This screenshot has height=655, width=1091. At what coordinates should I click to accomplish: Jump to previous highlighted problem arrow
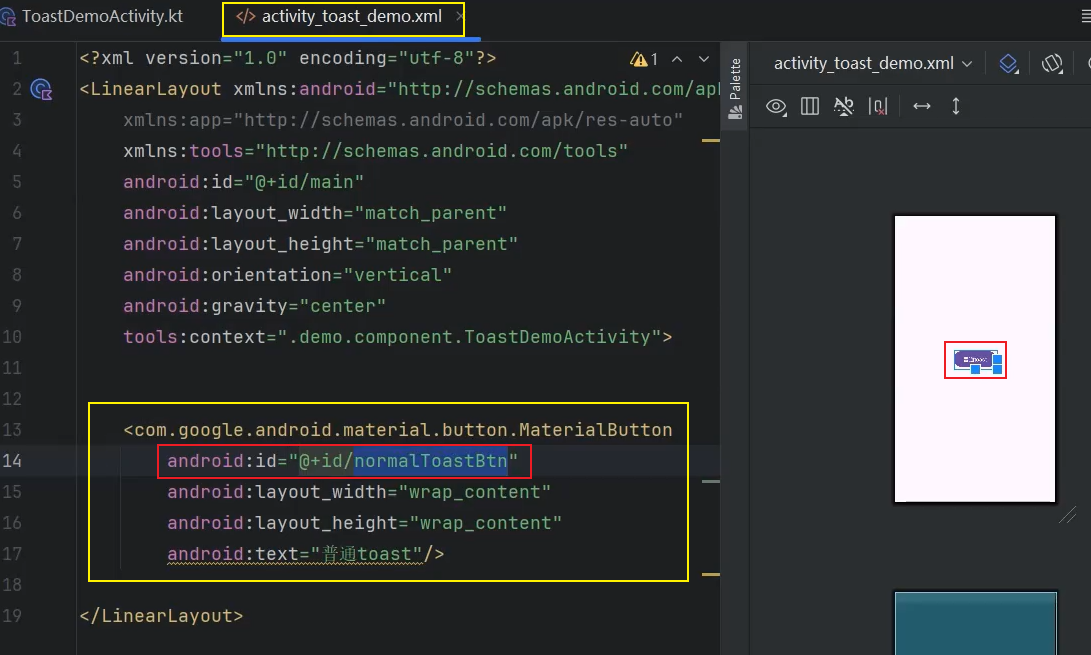point(677,60)
